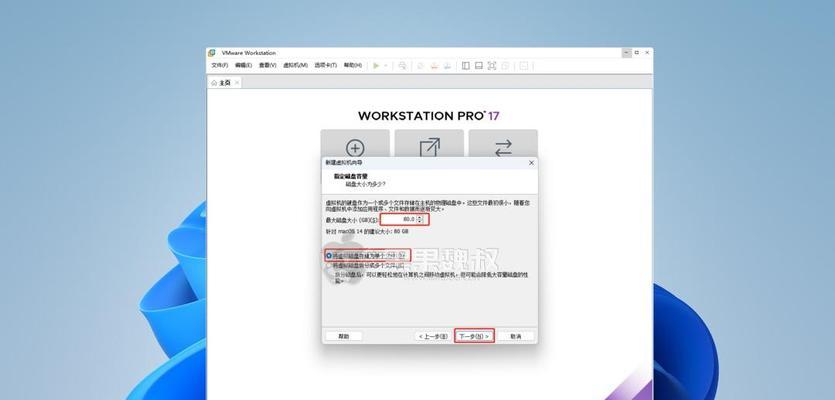Open the 查看(V) menu
The height and width of the screenshot is (400, 835).
(267, 66)
